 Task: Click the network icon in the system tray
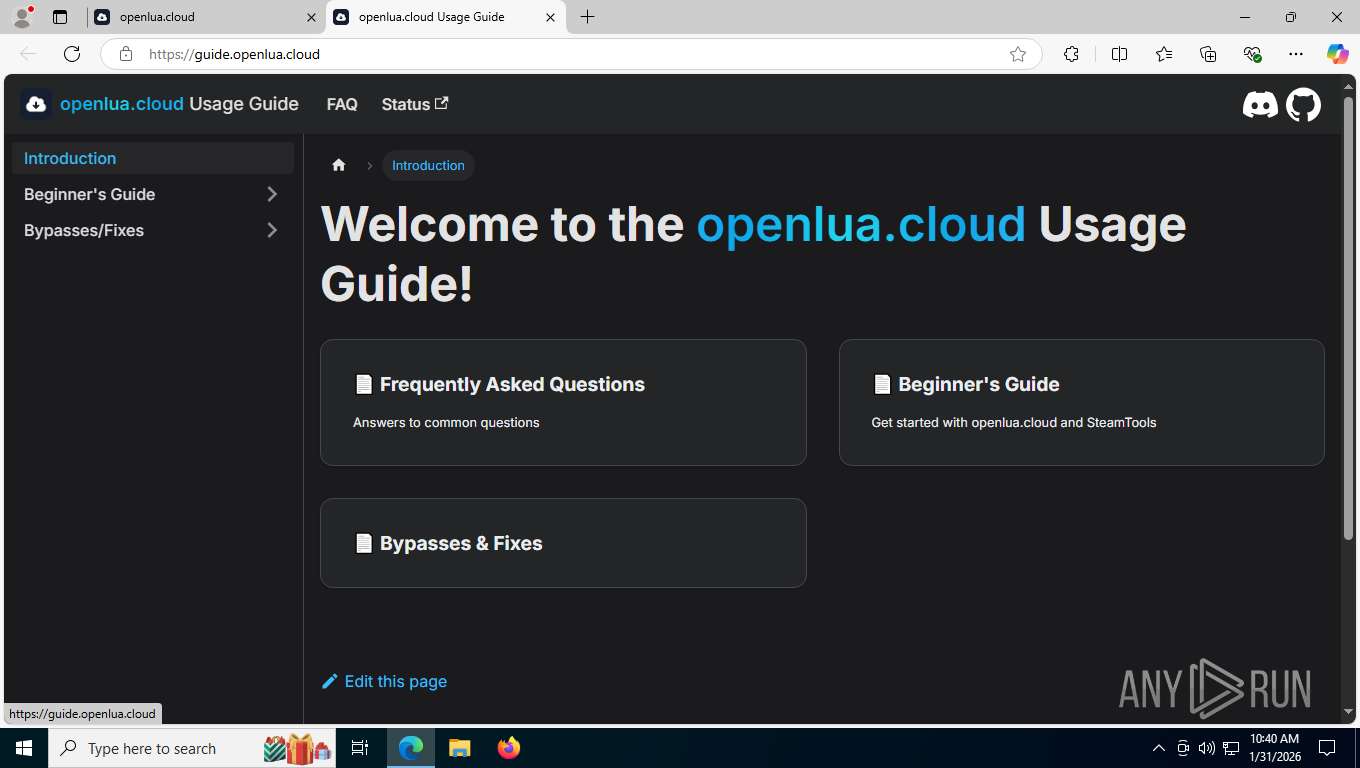[x=1231, y=748]
